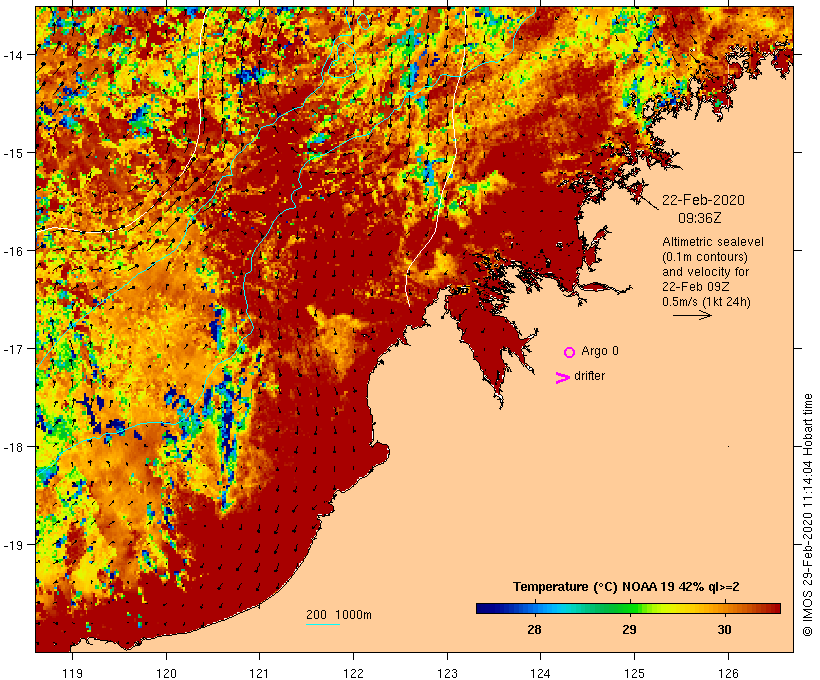820x680 pixels.
Task: Click the velocity scale arrow in legend
Action: click(x=692, y=315)
